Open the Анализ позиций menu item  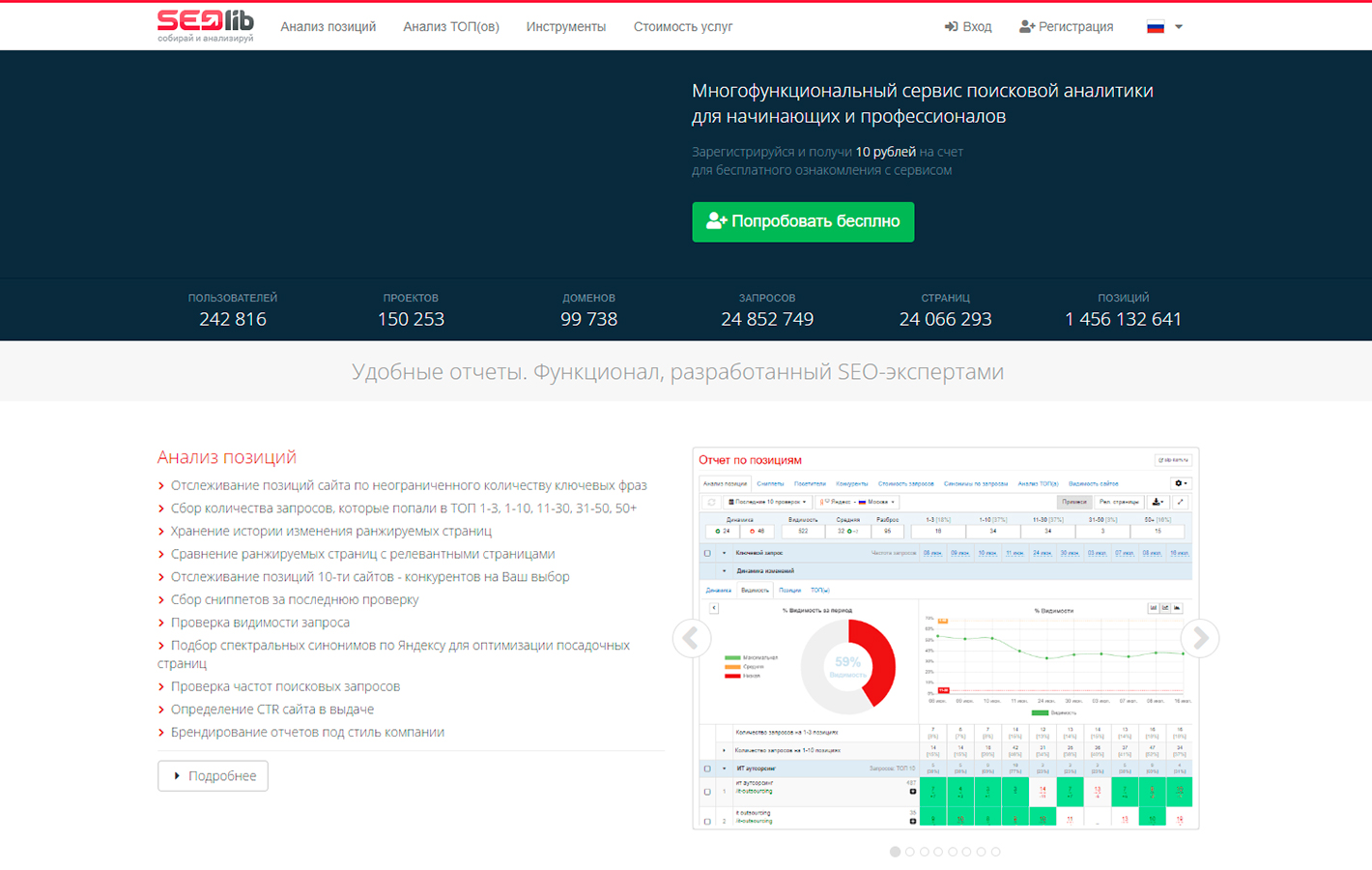[329, 27]
